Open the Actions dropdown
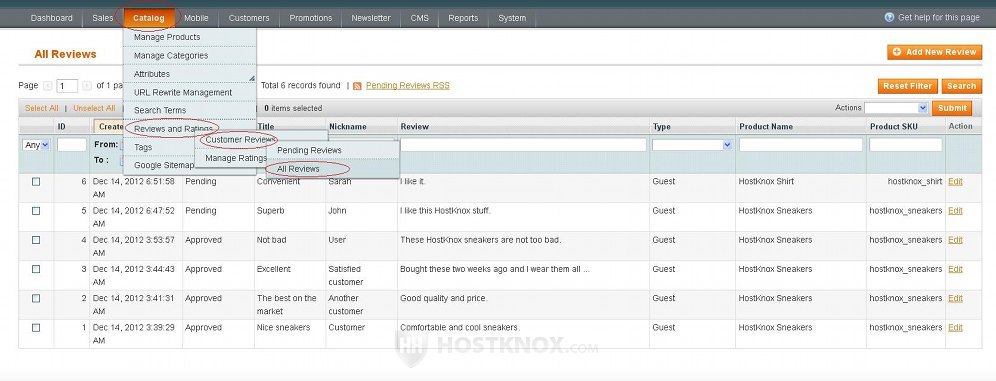The image size is (996, 381). 896,108
